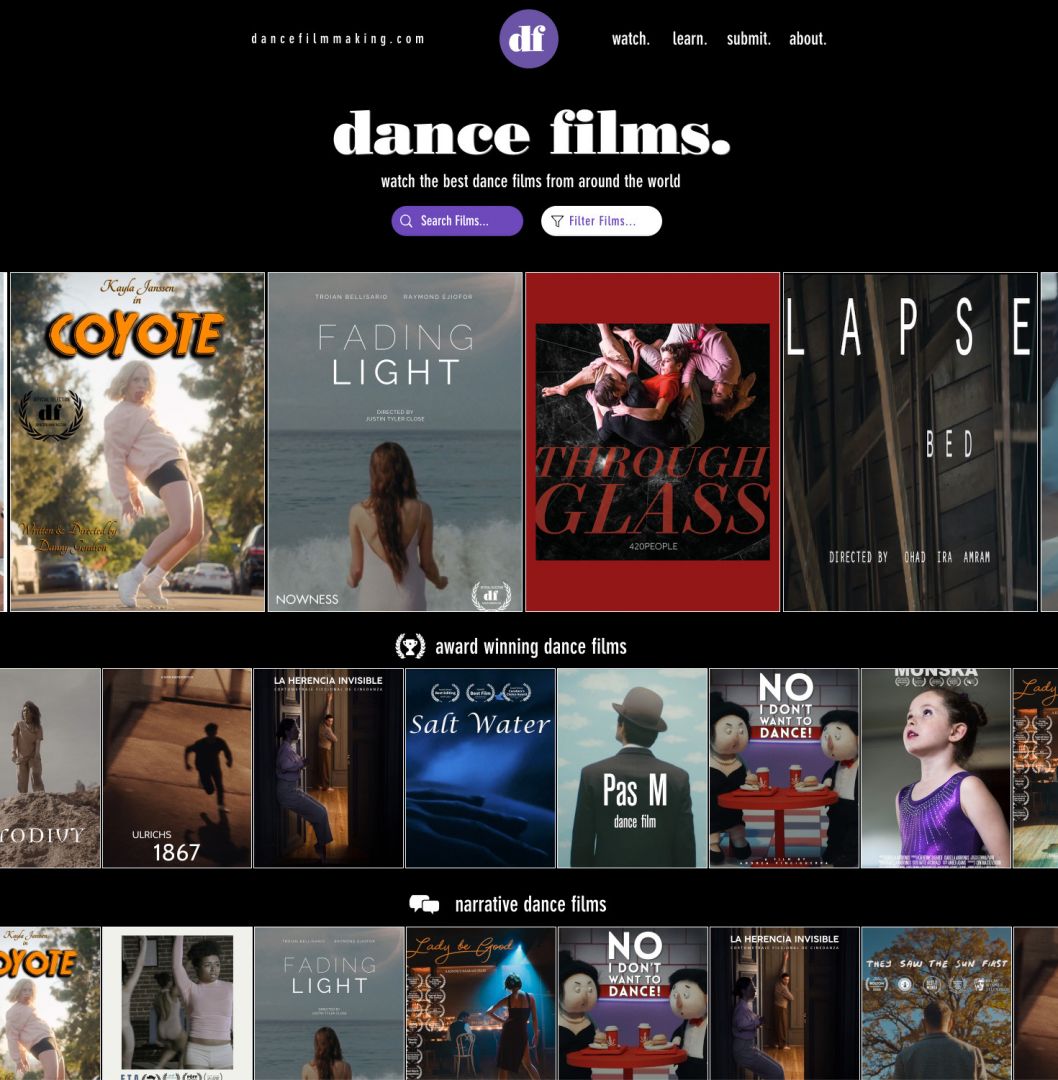1058x1080 pixels.
Task: Open the about. page link
Action: pyautogui.click(x=807, y=39)
